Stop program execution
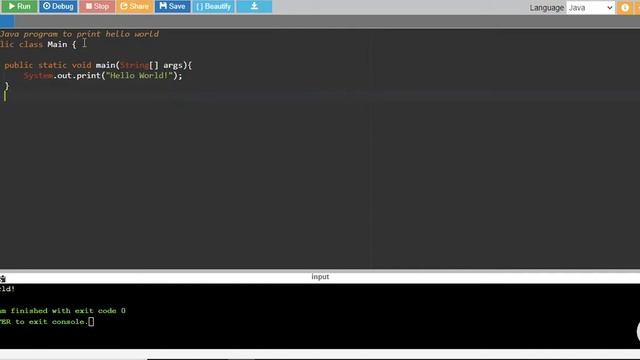 (x=97, y=6)
